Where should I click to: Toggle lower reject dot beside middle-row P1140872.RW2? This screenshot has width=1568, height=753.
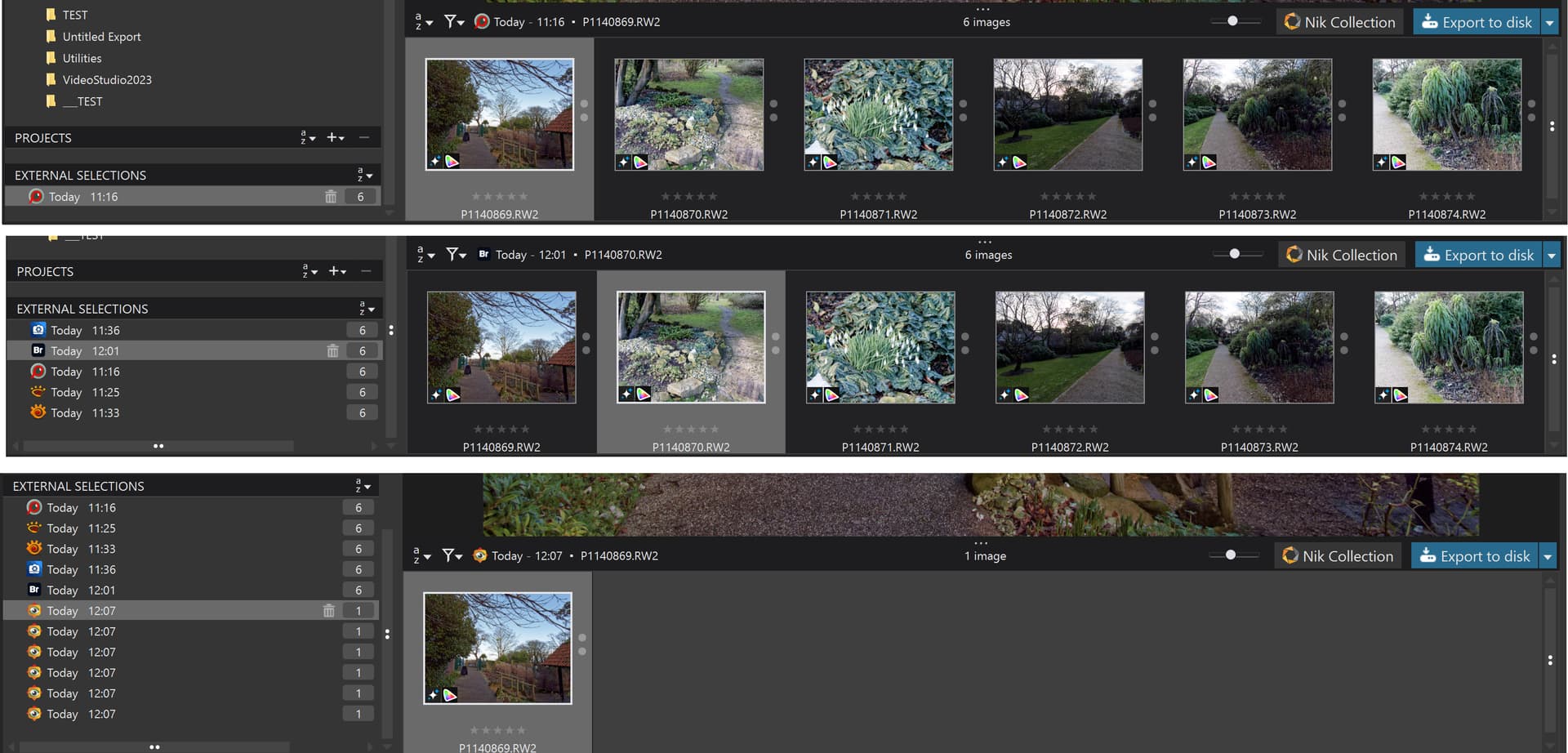point(1154,350)
